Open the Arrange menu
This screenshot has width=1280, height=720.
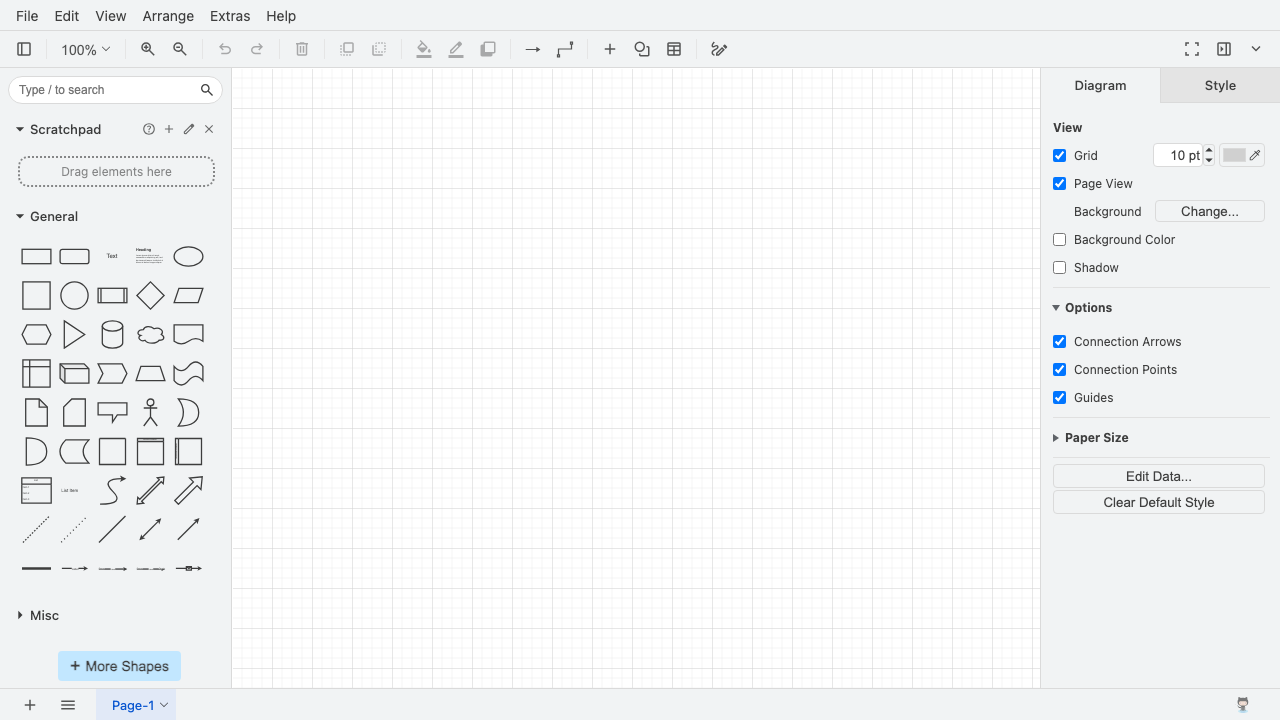[x=168, y=16]
